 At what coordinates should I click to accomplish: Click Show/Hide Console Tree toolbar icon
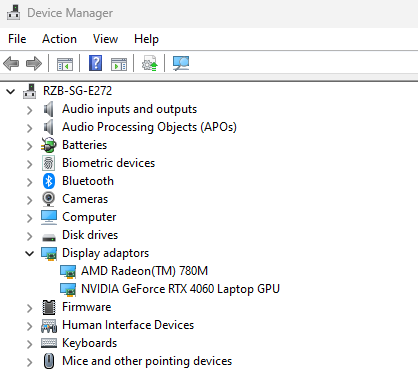pos(65,64)
